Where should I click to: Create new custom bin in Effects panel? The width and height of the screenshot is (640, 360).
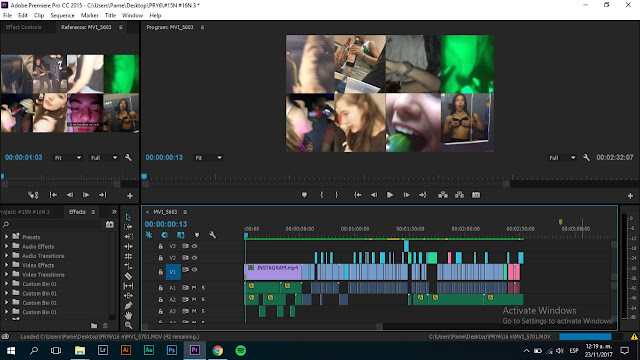pyautogui.click(x=94, y=326)
